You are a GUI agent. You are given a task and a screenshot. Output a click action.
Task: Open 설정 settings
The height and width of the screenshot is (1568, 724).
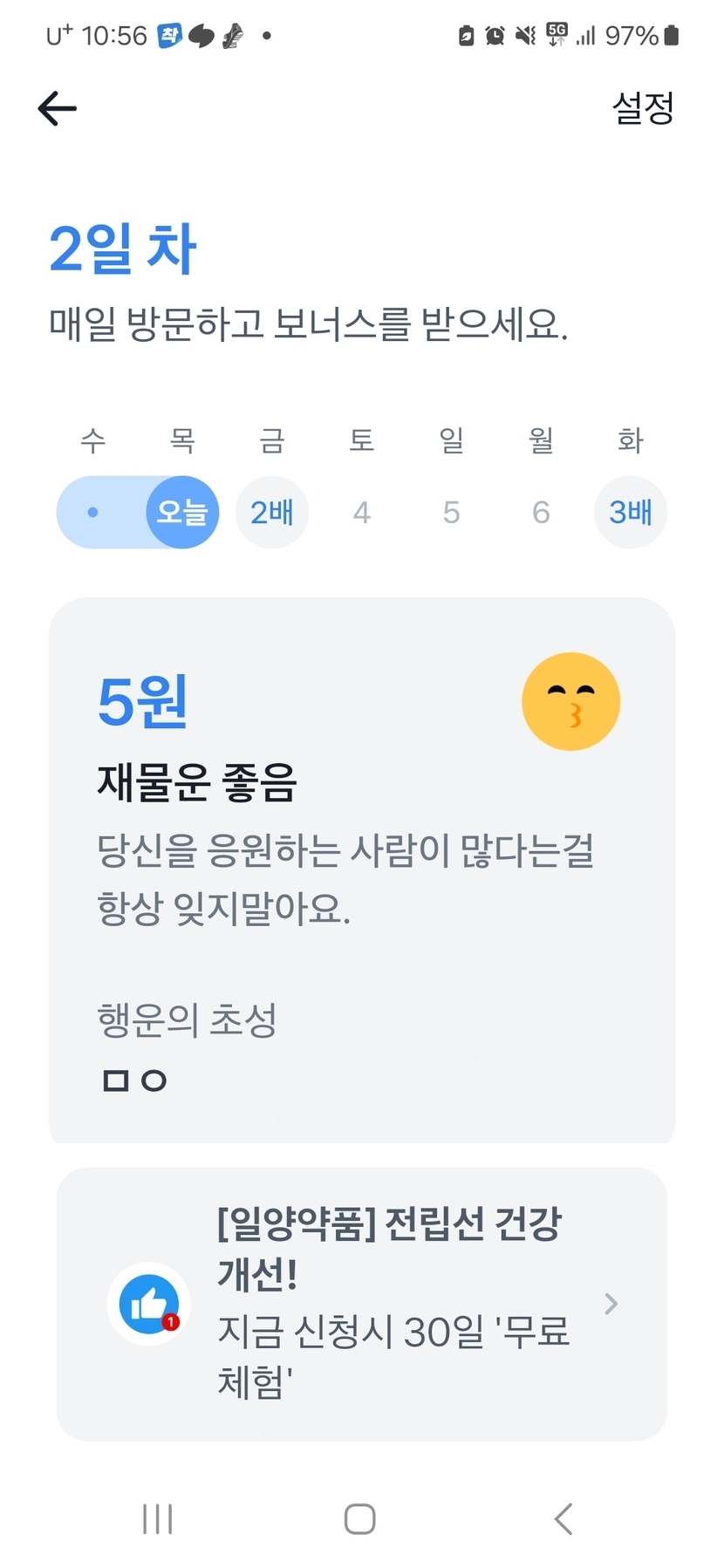(643, 108)
